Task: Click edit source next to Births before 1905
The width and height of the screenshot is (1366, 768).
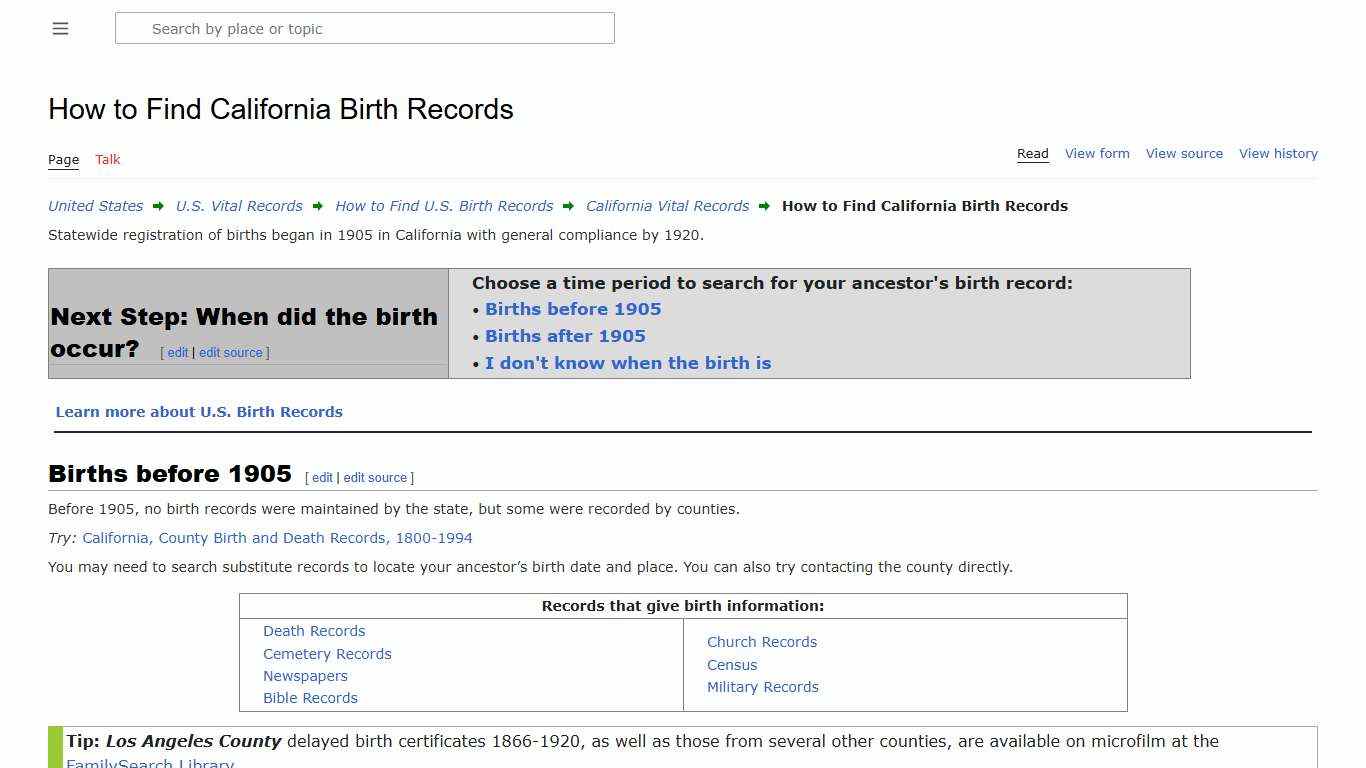Action: 375,477
